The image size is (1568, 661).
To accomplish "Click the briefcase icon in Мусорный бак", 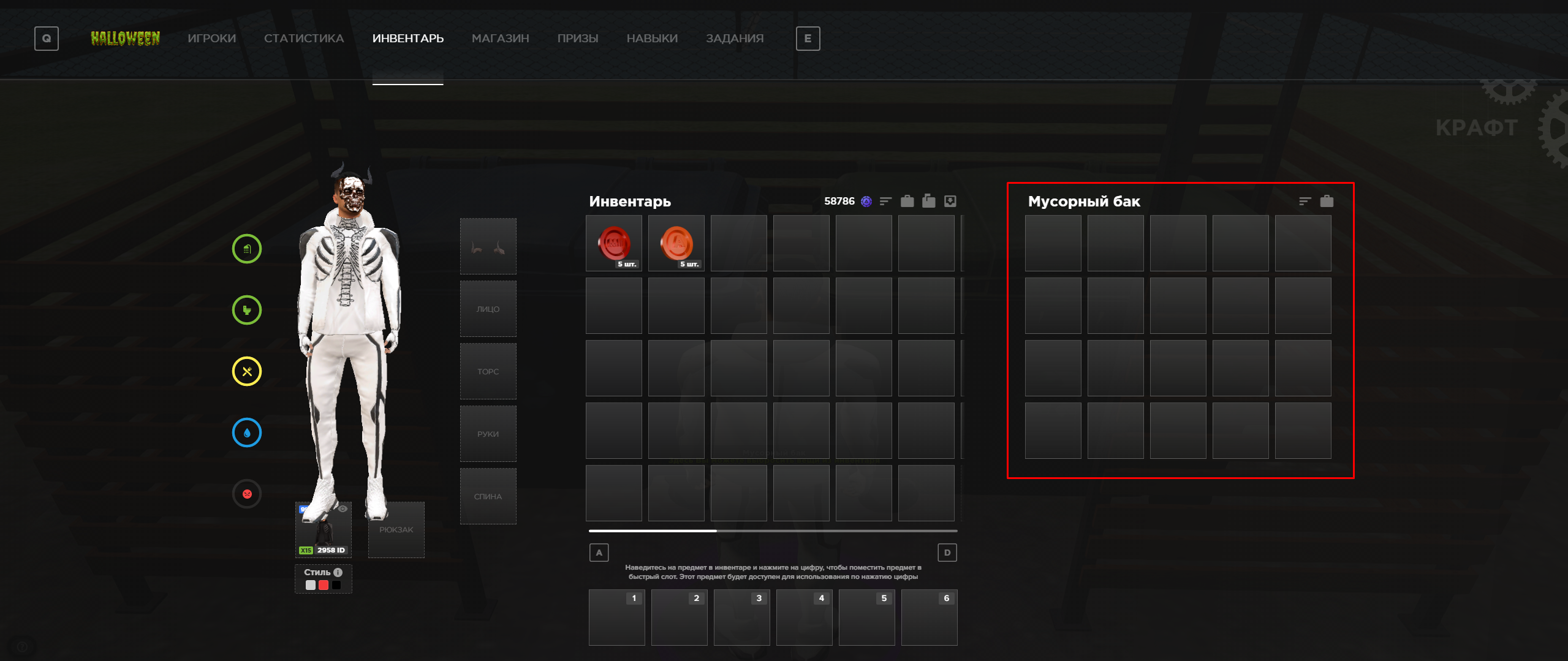I will 1327,202.
